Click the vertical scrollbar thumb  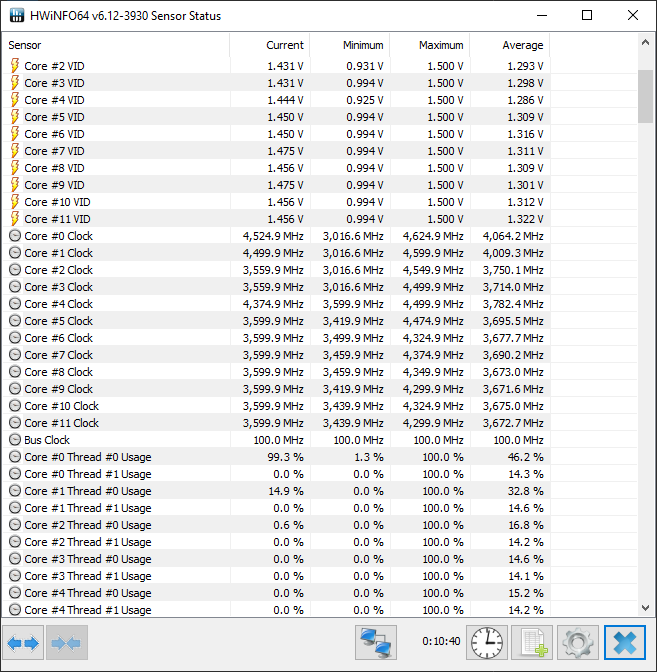pyautogui.click(x=645, y=96)
